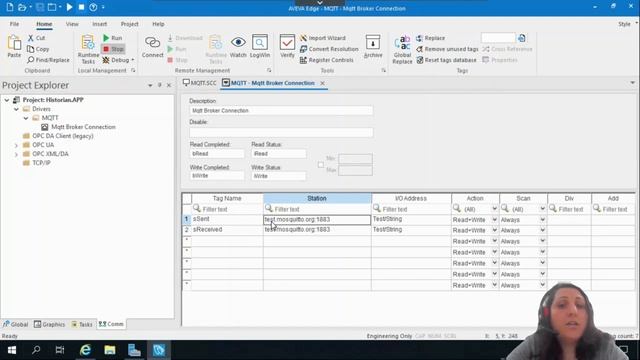The width and height of the screenshot is (640, 360).
Task: Click the new document icon in title bar
Action: tap(9, 7)
